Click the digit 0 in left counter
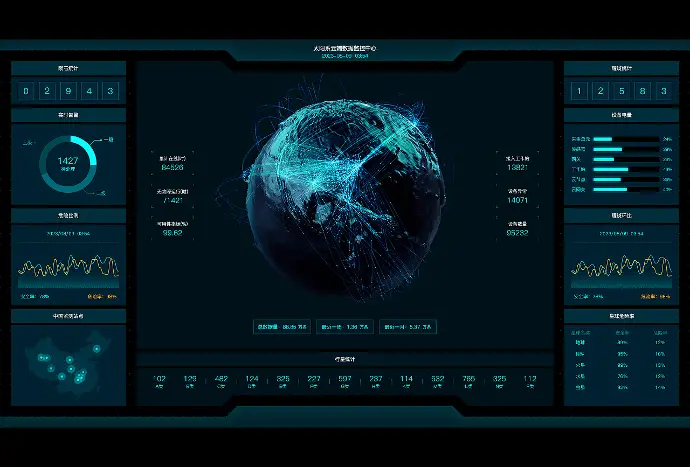Screen dimensions: 690x467 coord(24,91)
